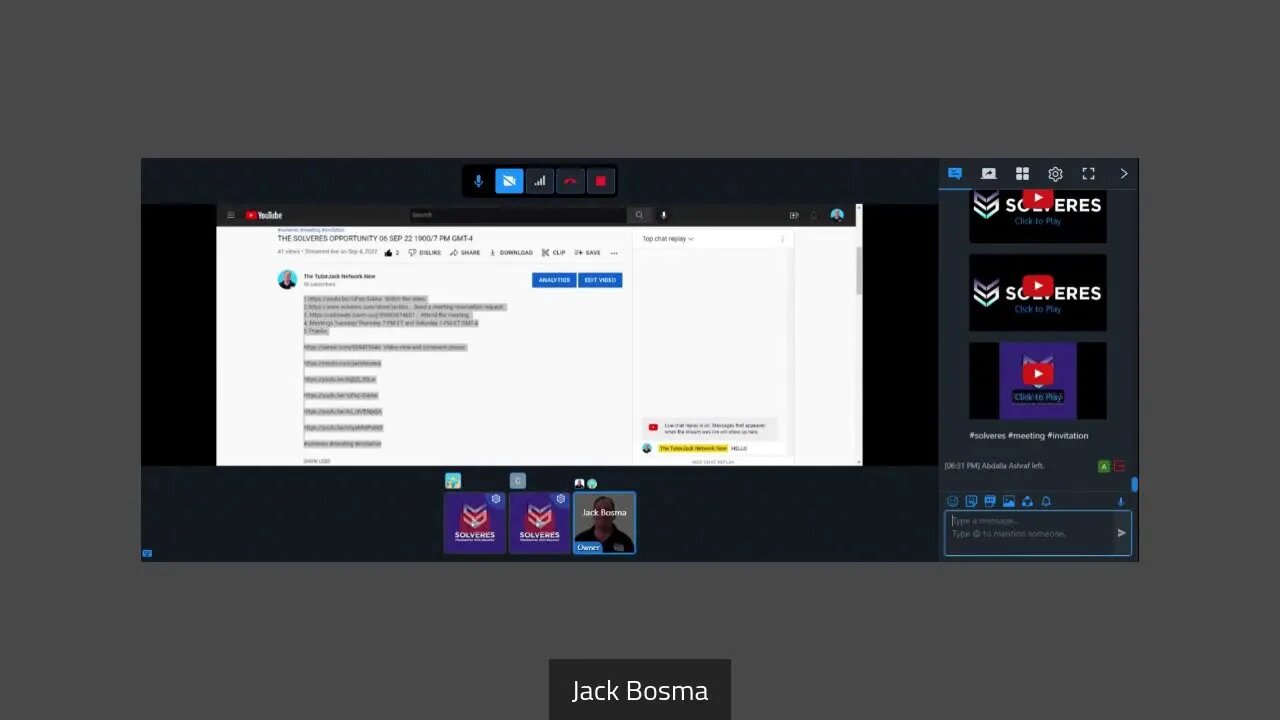Open YouTube create video icon
The height and width of the screenshot is (720, 1280).
pyautogui.click(x=794, y=215)
